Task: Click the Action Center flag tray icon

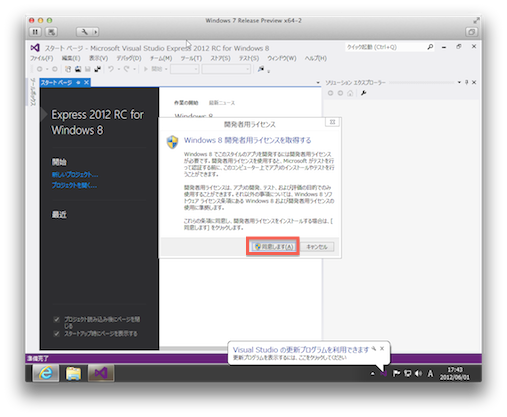Action: [396, 373]
